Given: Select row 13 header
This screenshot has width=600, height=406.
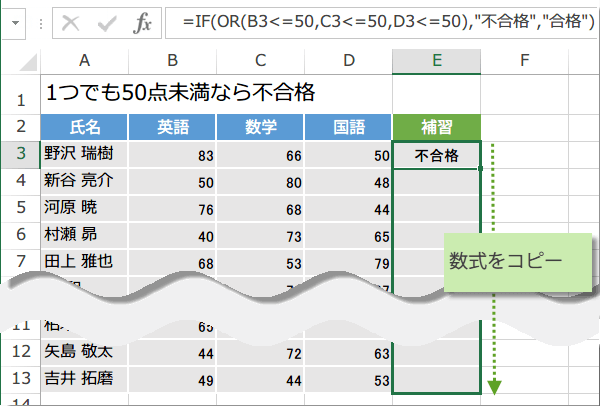Looking at the screenshot, I should [21, 379].
